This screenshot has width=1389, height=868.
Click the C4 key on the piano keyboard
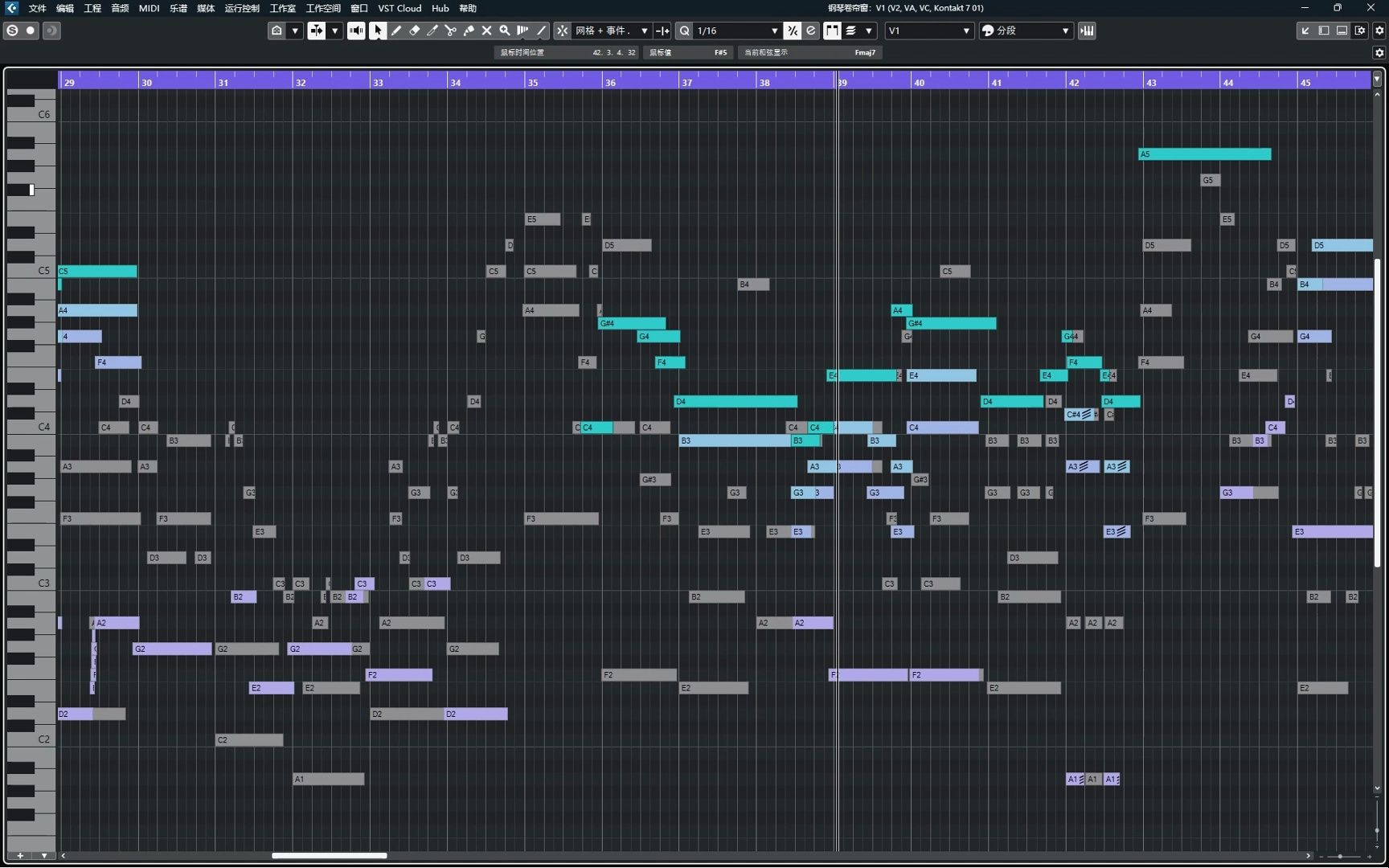31,428
